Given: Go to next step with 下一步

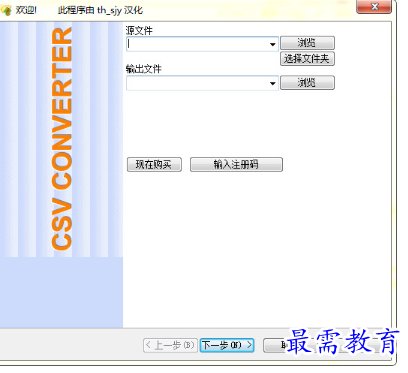Looking at the screenshot, I should (227, 345).
